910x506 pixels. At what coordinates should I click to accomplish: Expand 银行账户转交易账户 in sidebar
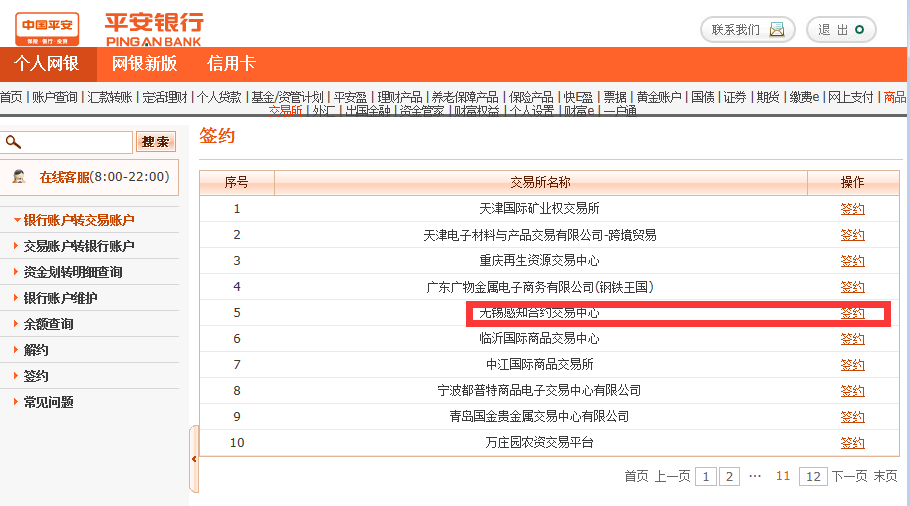(79, 220)
